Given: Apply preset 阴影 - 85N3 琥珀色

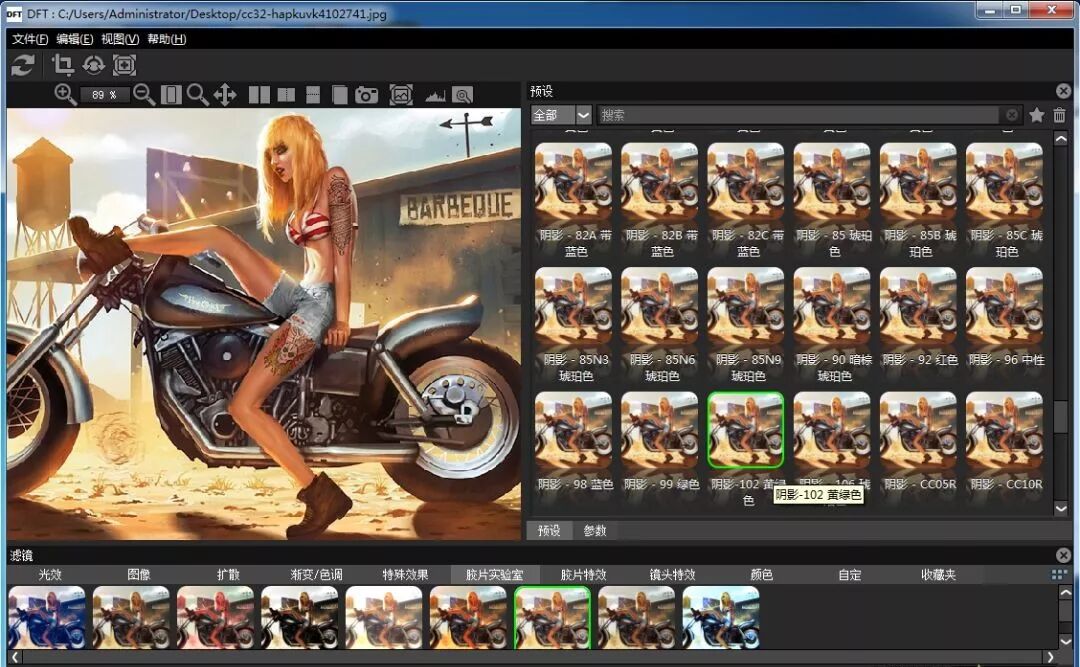Looking at the screenshot, I should point(573,306).
